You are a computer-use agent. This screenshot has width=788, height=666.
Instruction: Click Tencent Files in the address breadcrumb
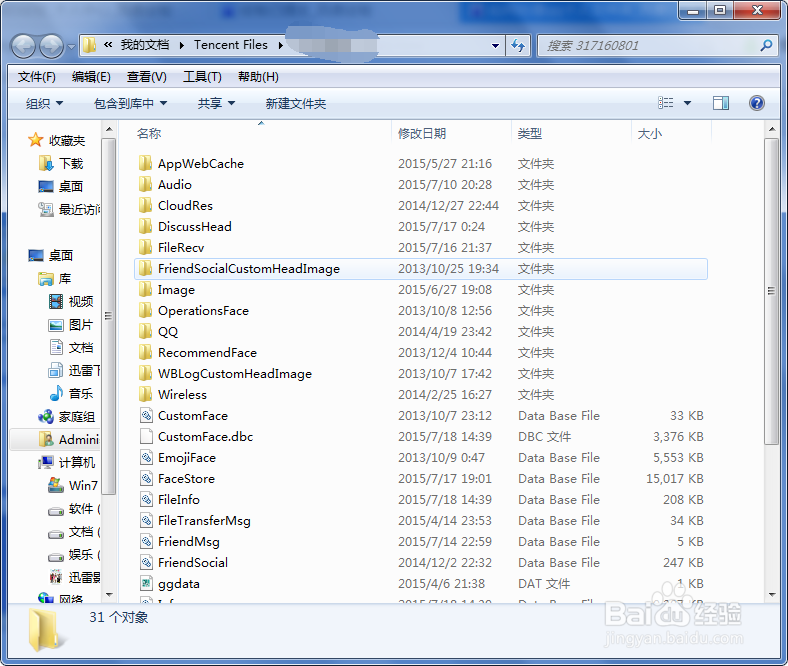pyautogui.click(x=231, y=45)
